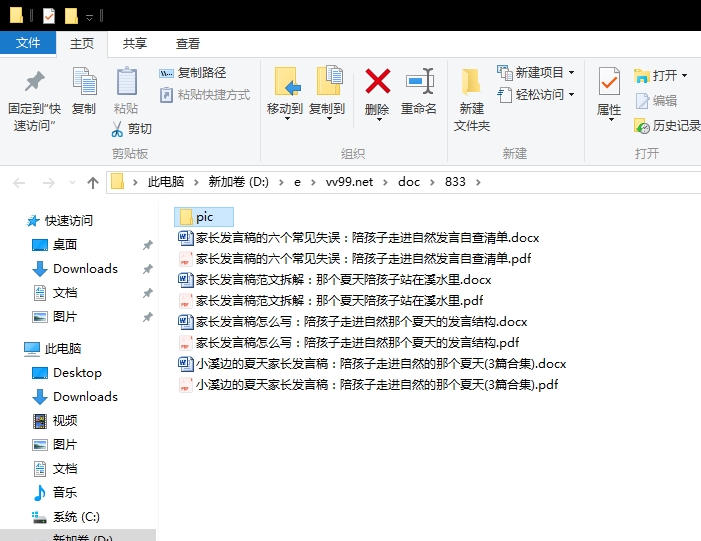Click the New Folder (新建文件夹) icon
The width and height of the screenshot is (701, 541).
471,82
